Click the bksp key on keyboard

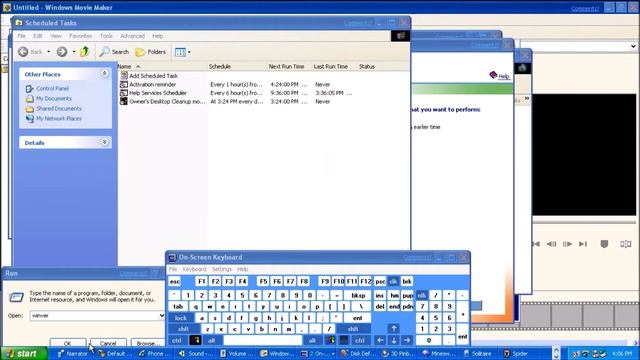click(x=358, y=295)
